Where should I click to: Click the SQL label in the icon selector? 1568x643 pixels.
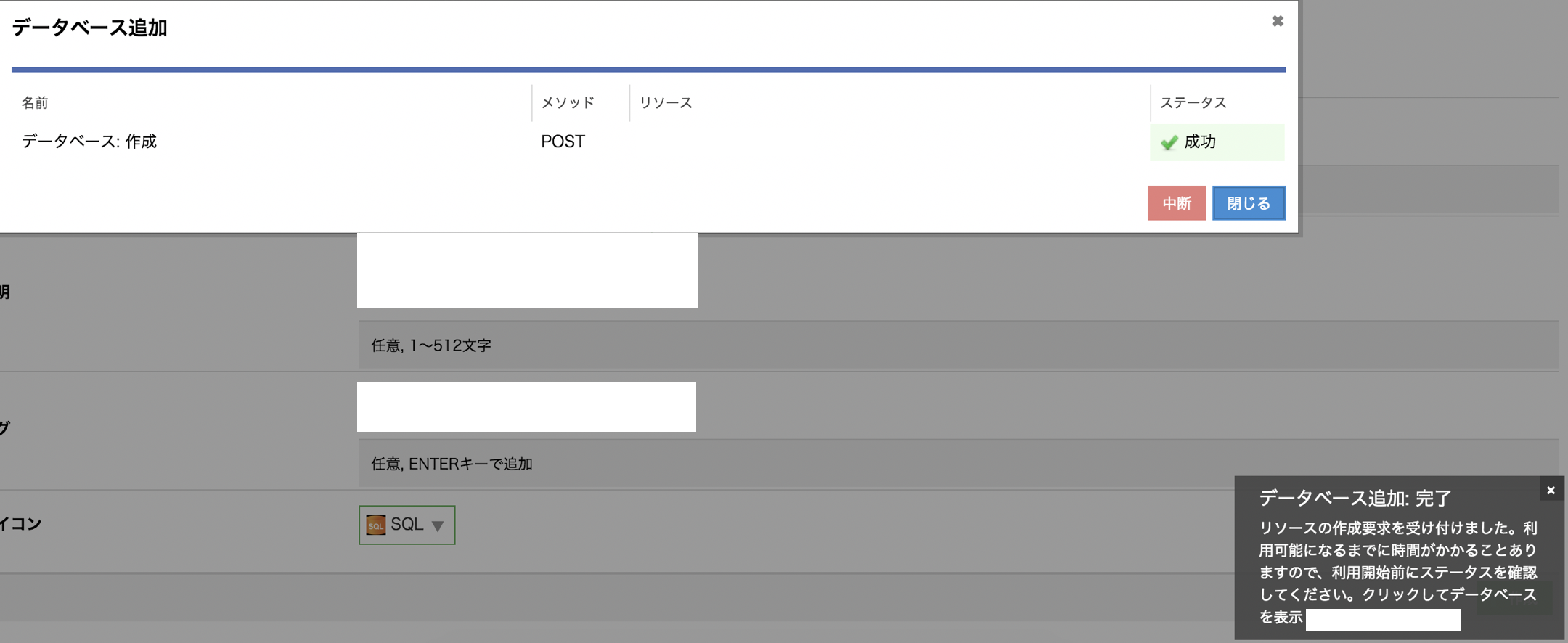click(x=407, y=524)
